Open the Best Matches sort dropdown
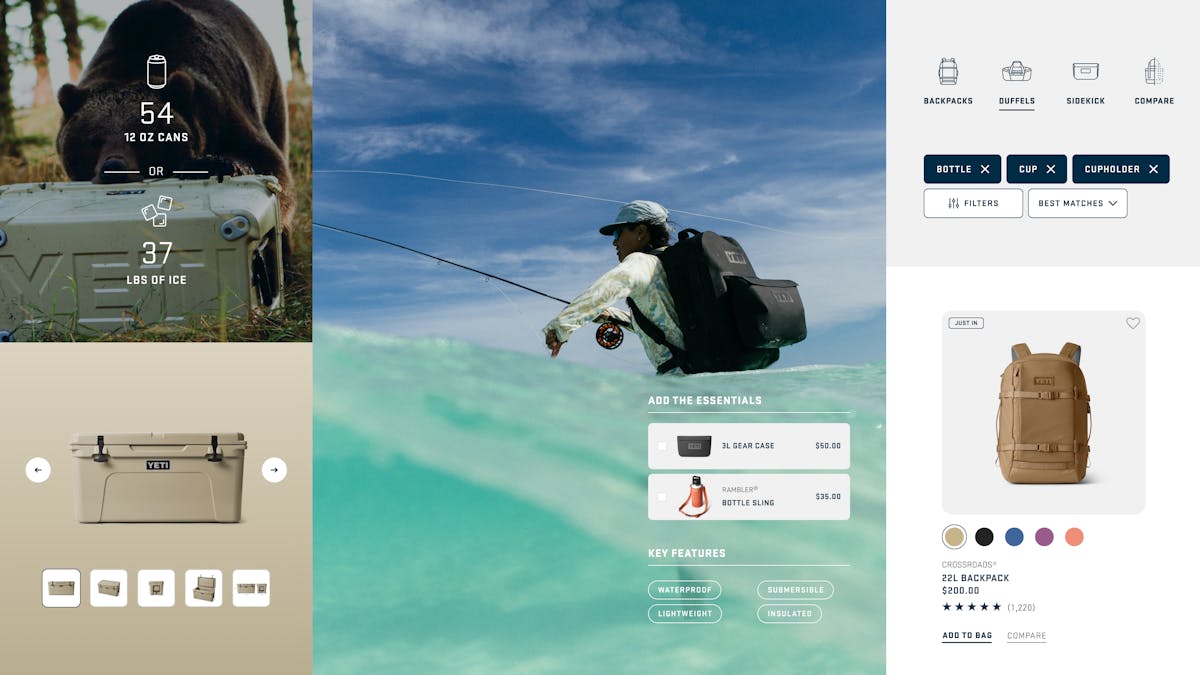1200x675 pixels. pyautogui.click(x=1077, y=203)
